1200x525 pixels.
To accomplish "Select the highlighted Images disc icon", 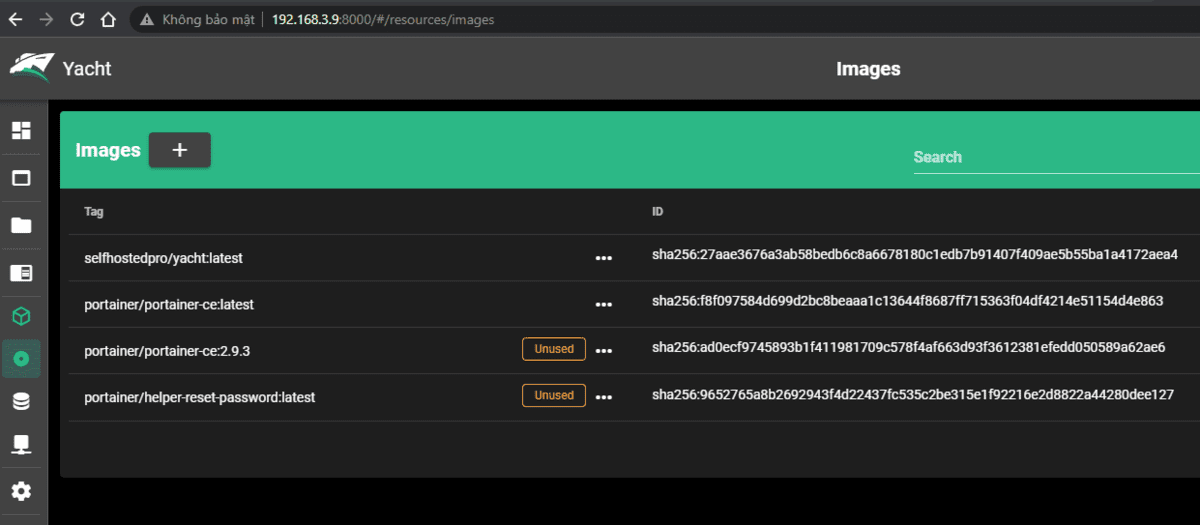I will (21, 358).
